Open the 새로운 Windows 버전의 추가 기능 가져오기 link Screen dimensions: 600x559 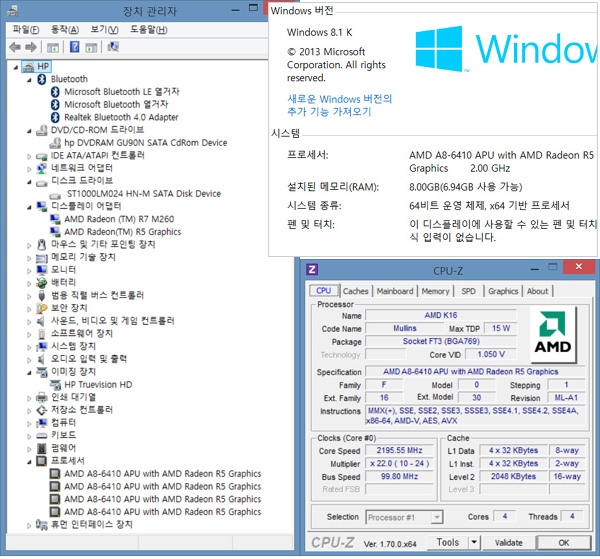click(340, 105)
